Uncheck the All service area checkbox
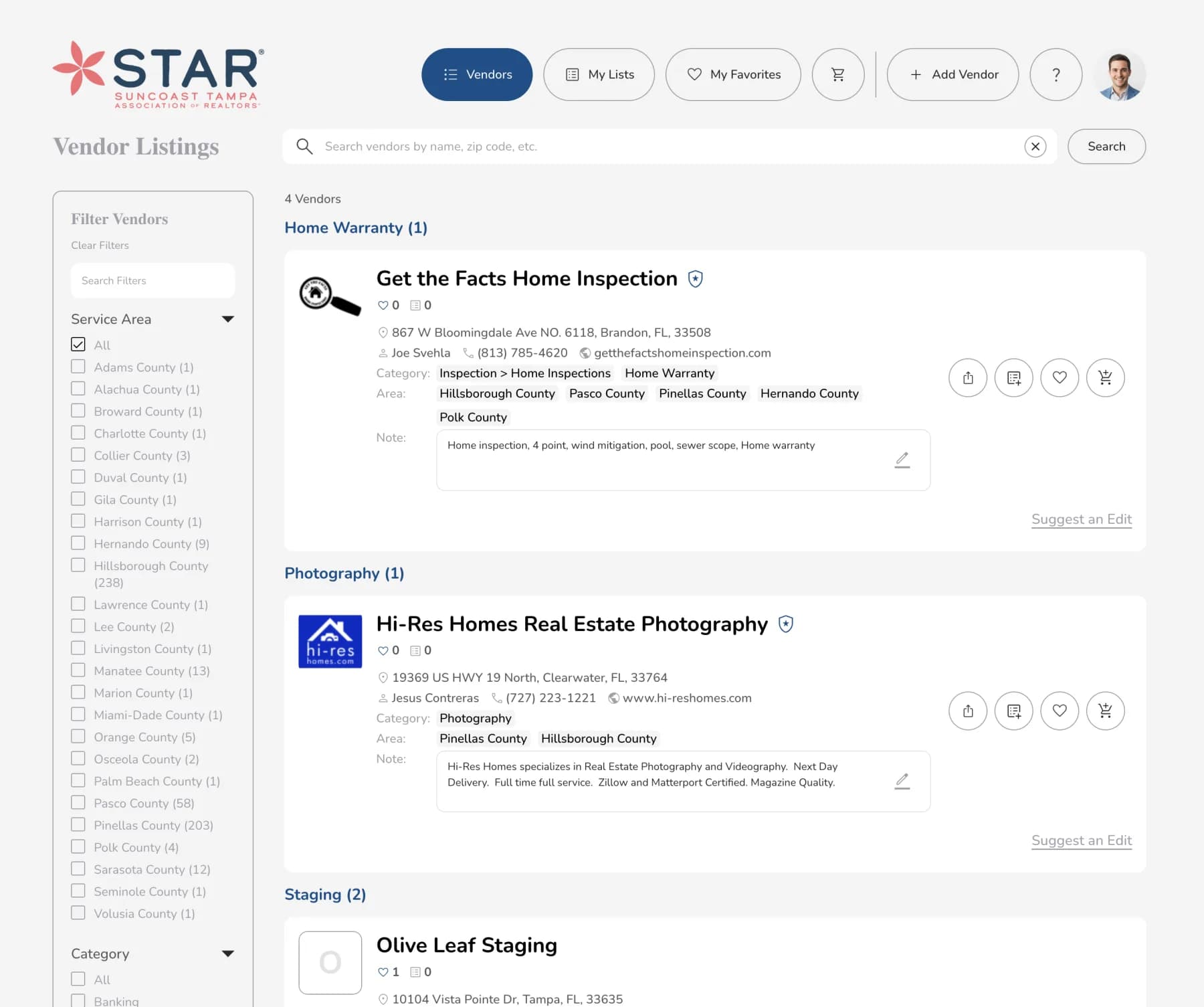The image size is (1204, 1007). tap(78, 345)
